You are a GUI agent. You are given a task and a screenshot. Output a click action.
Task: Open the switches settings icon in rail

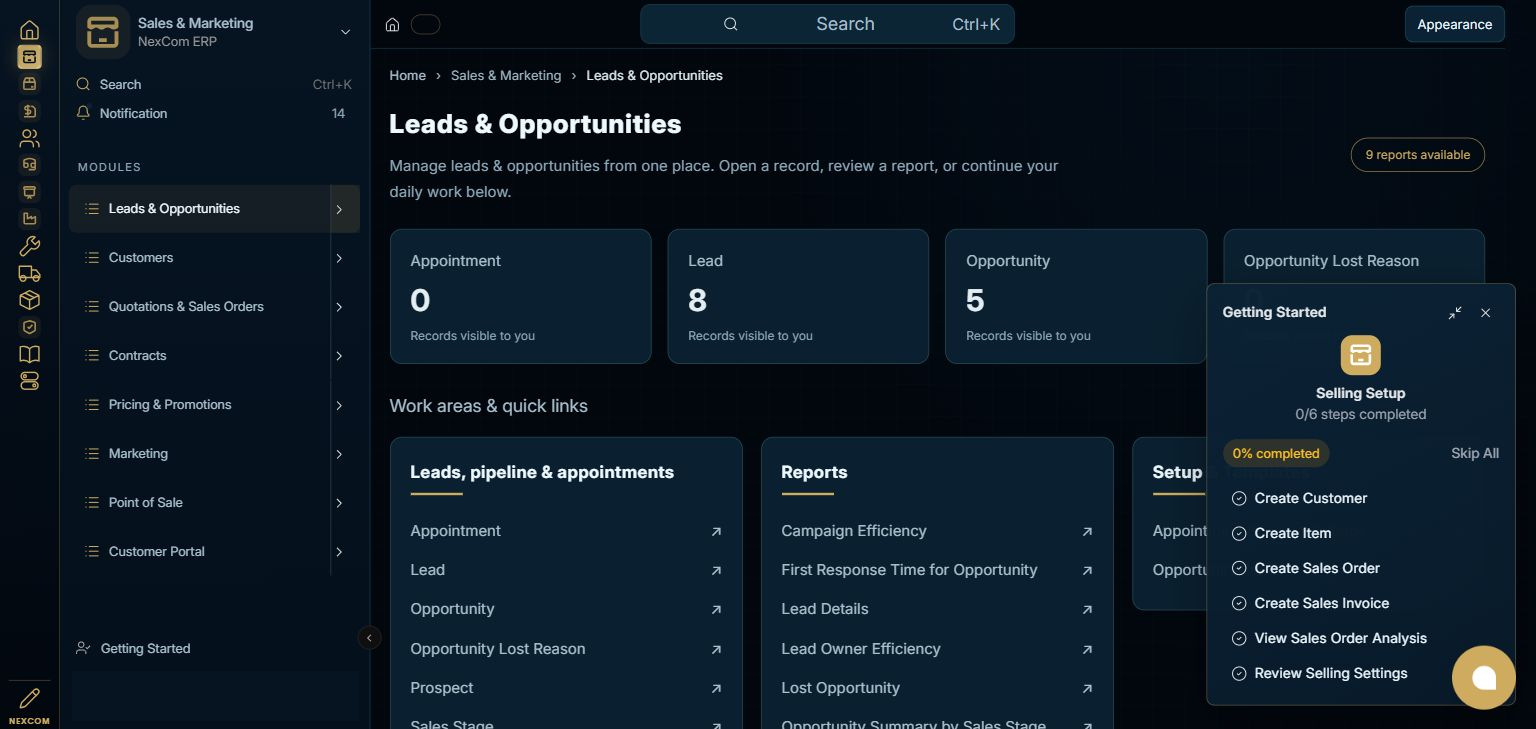tap(30, 381)
